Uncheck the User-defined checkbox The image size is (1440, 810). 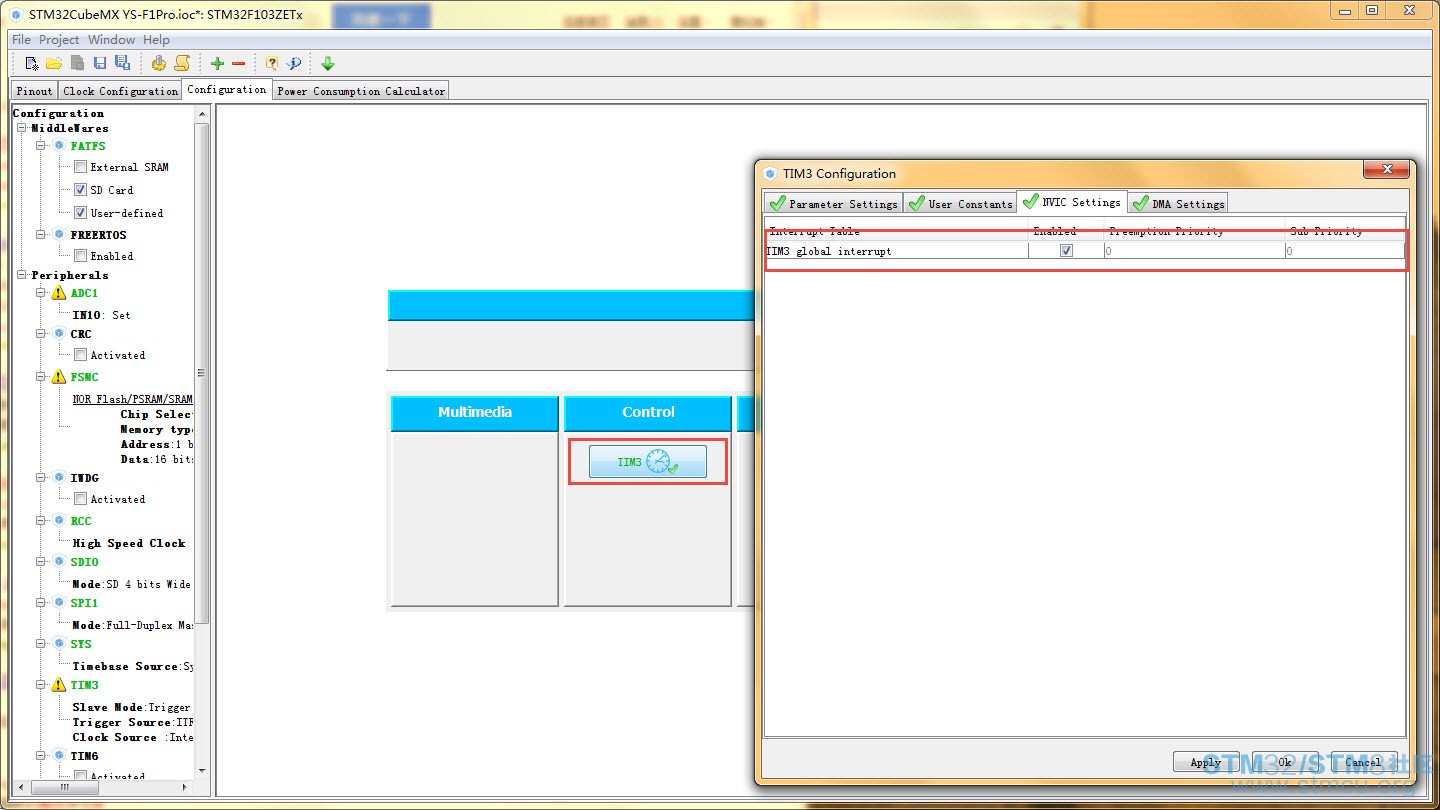(x=81, y=212)
